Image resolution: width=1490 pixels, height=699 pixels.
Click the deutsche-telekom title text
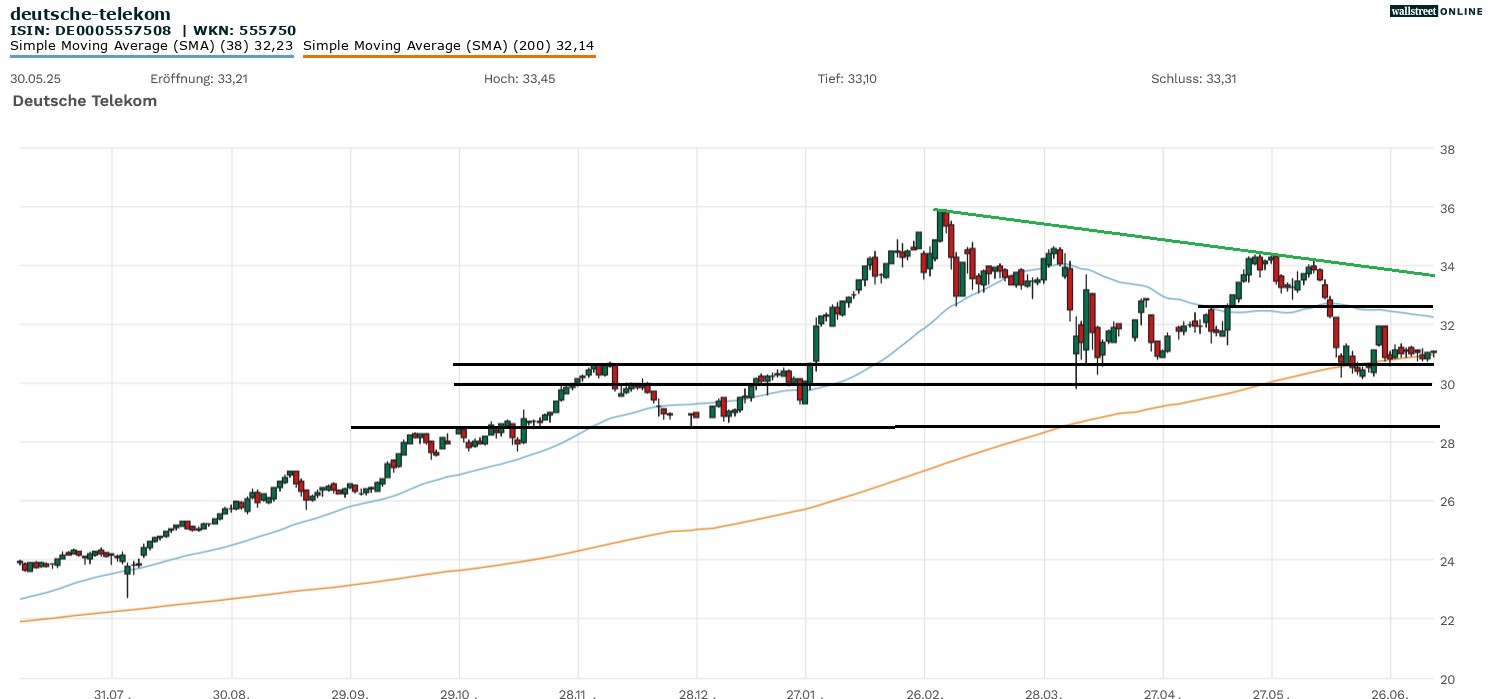coord(91,14)
